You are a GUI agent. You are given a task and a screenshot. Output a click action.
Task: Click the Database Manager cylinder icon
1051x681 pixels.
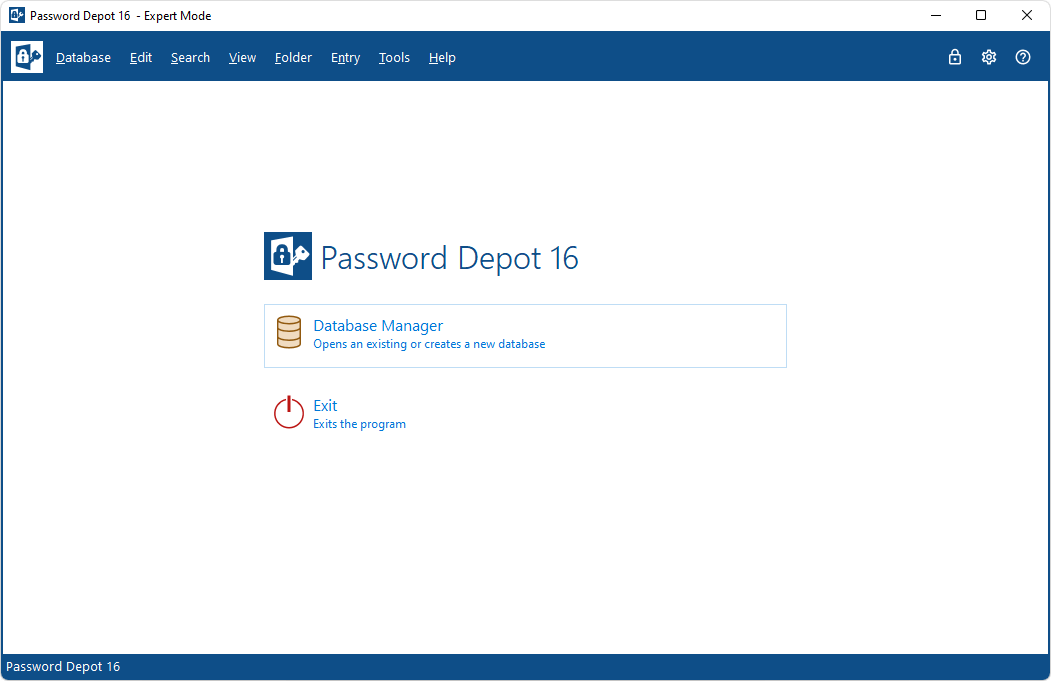pyautogui.click(x=289, y=332)
